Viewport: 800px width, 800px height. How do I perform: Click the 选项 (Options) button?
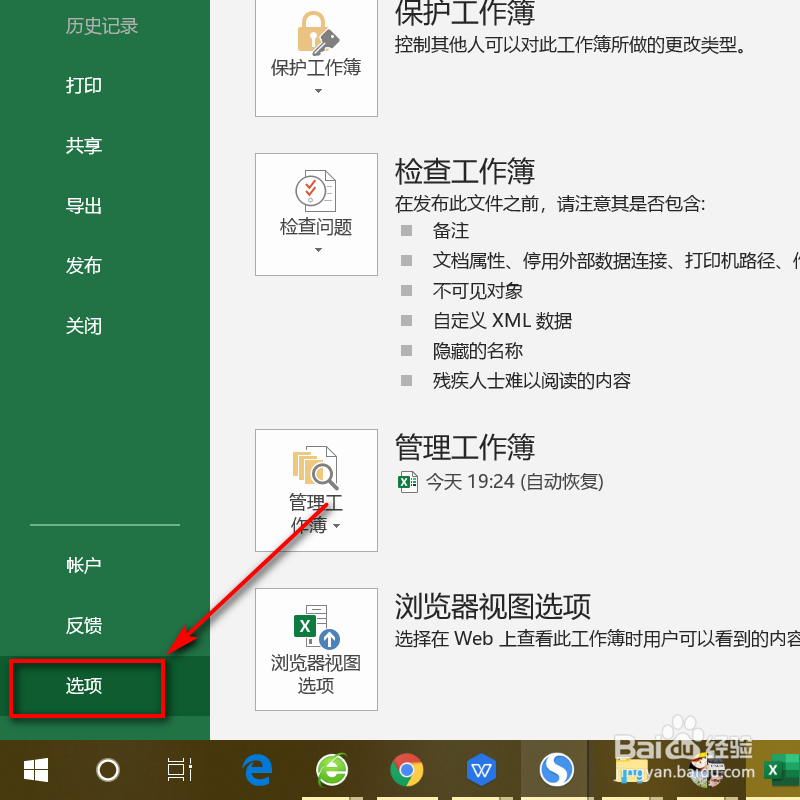(x=84, y=687)
